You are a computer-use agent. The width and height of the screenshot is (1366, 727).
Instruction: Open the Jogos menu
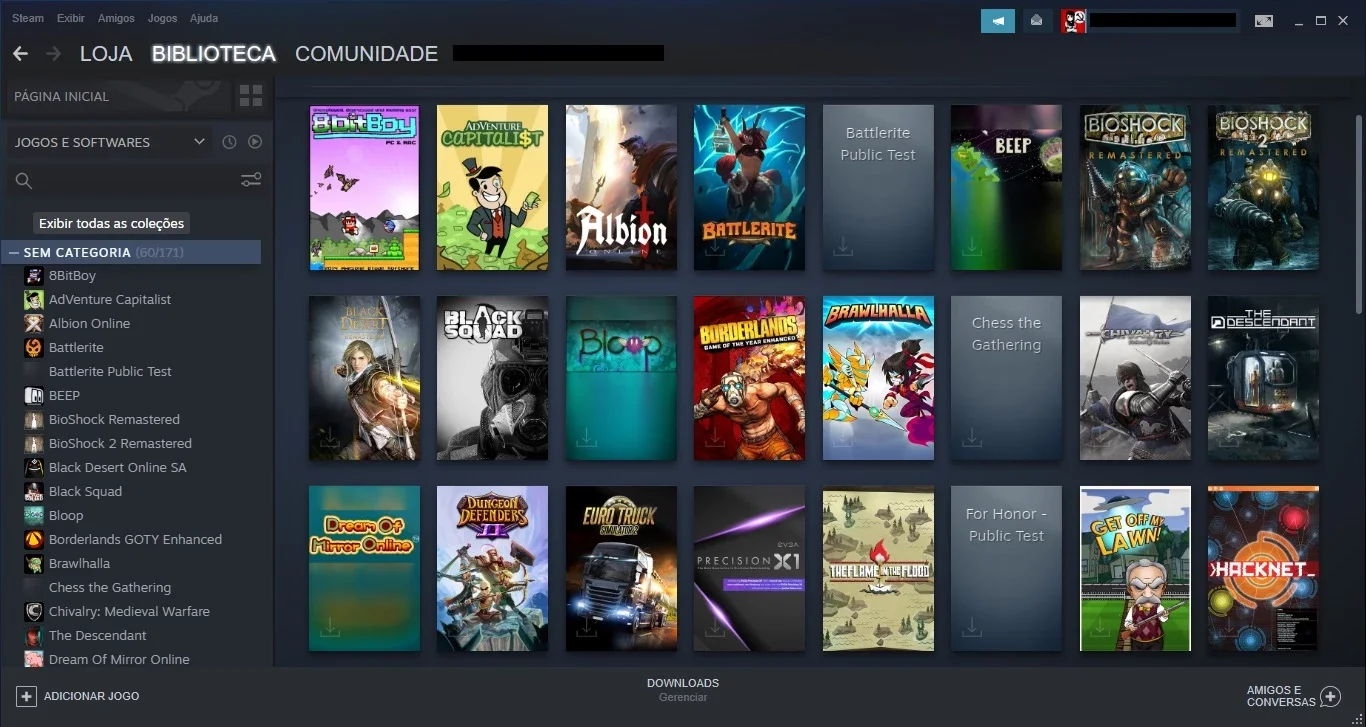point(162,18)
